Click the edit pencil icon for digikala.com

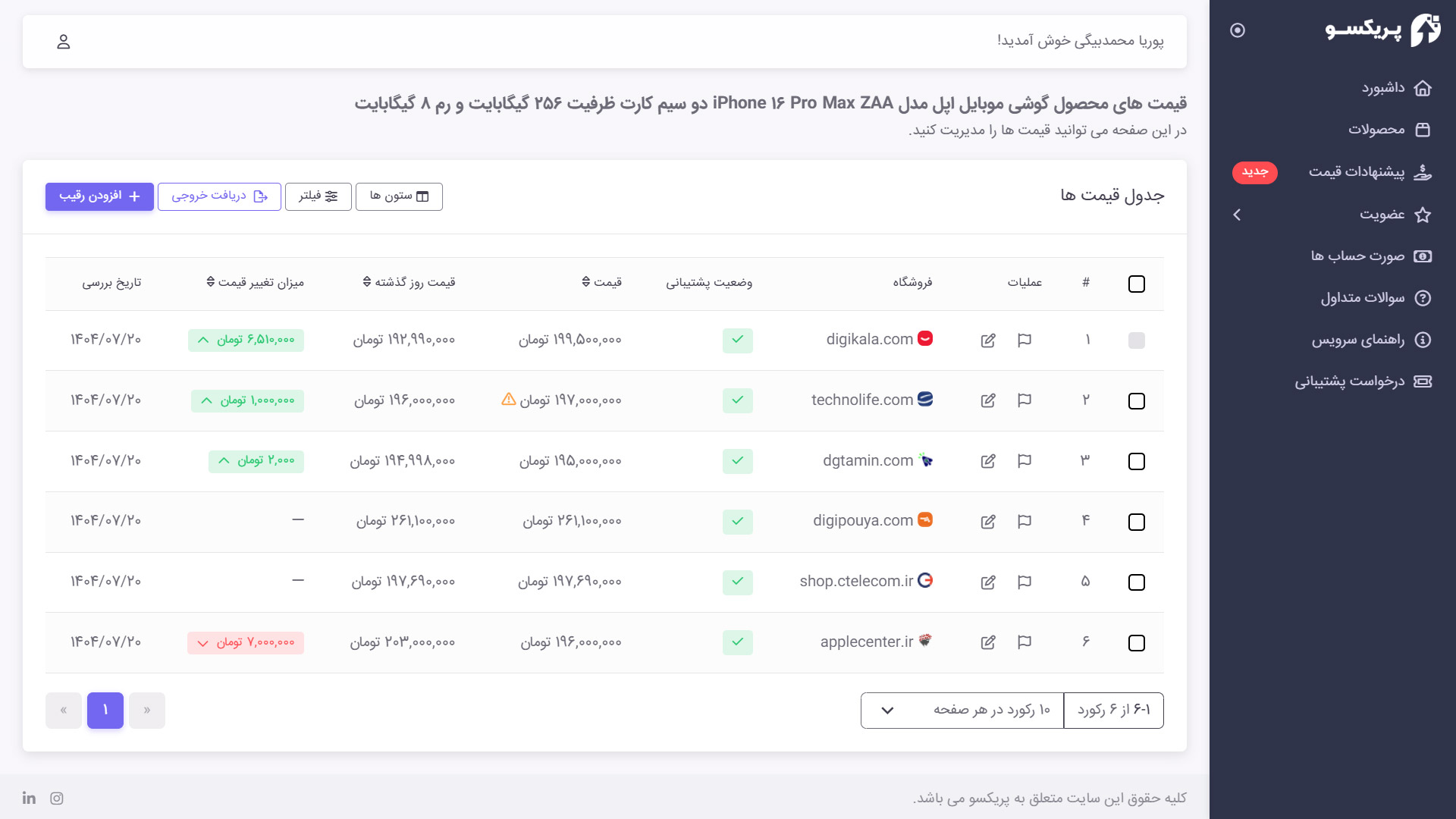tap(988, 340)
